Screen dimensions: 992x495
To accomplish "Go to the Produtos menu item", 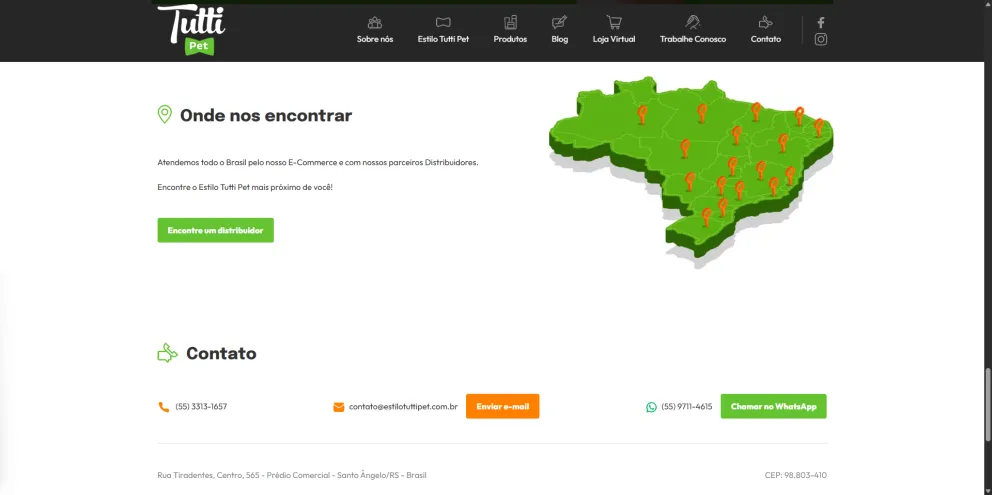I will [510, 39].
